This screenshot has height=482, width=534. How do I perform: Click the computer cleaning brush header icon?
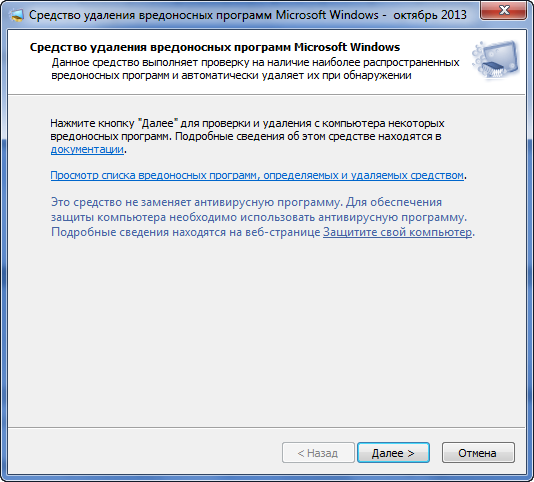[x=496, y=60]
